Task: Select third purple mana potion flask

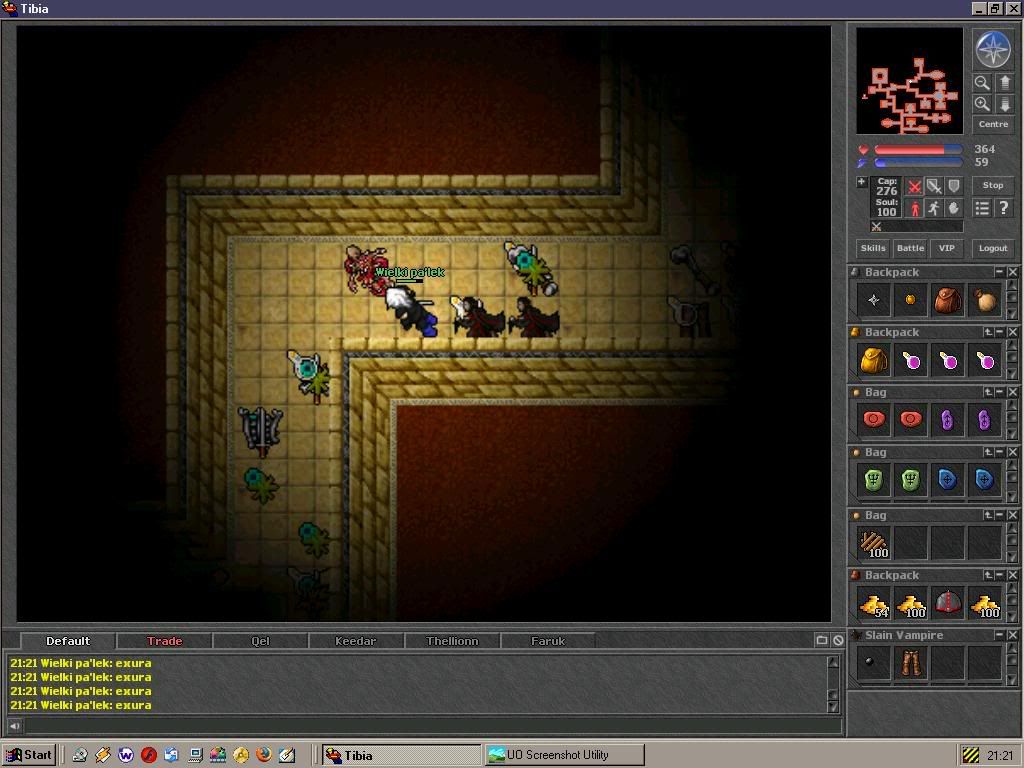Action: click(x=985, y=360)
